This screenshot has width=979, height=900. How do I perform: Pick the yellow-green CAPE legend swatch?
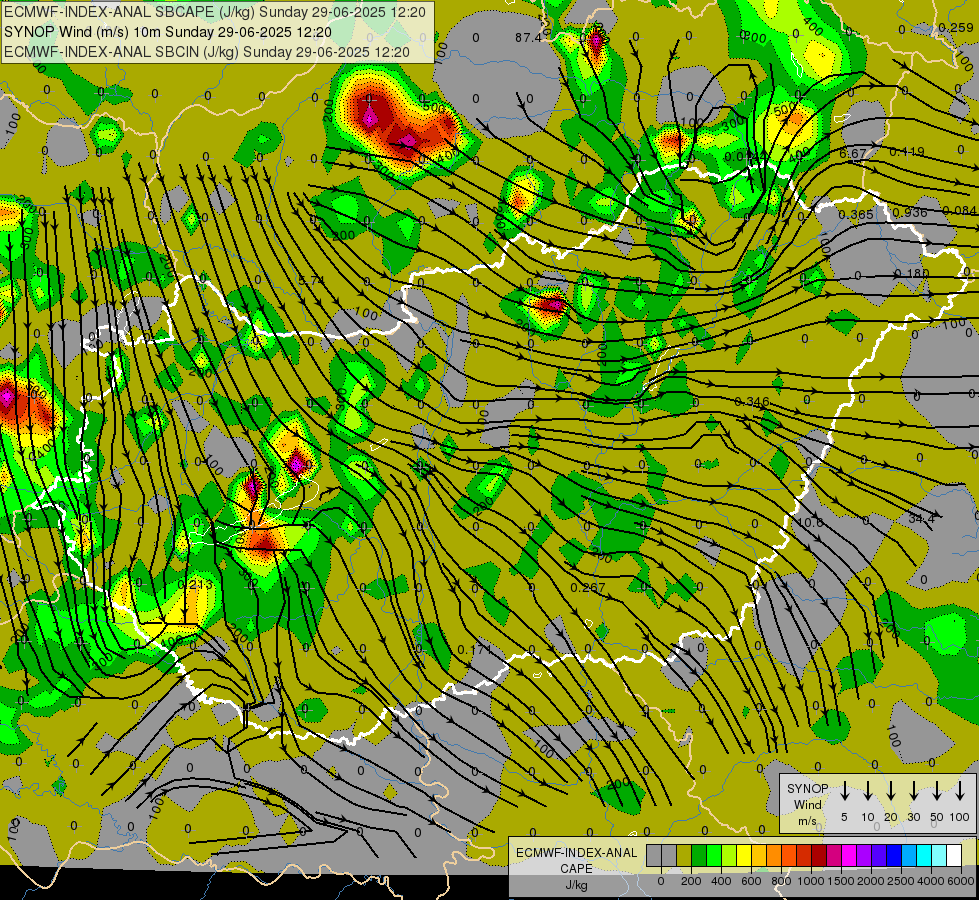point(729,855)
